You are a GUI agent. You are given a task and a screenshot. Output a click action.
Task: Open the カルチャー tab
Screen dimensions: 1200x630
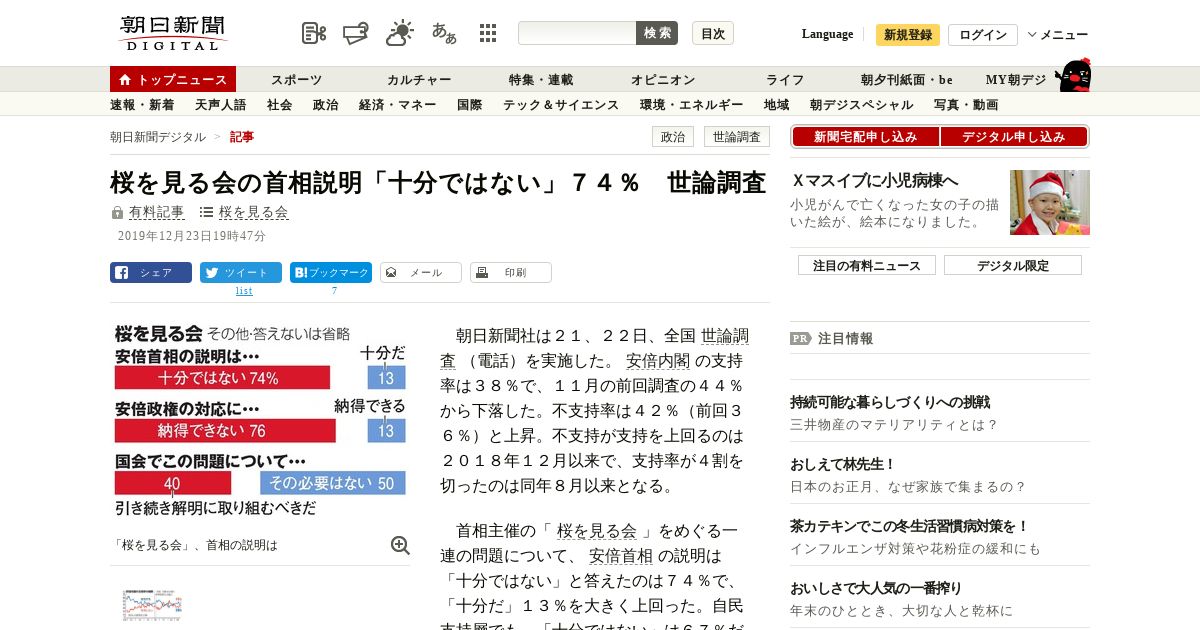tap(419, 80)
